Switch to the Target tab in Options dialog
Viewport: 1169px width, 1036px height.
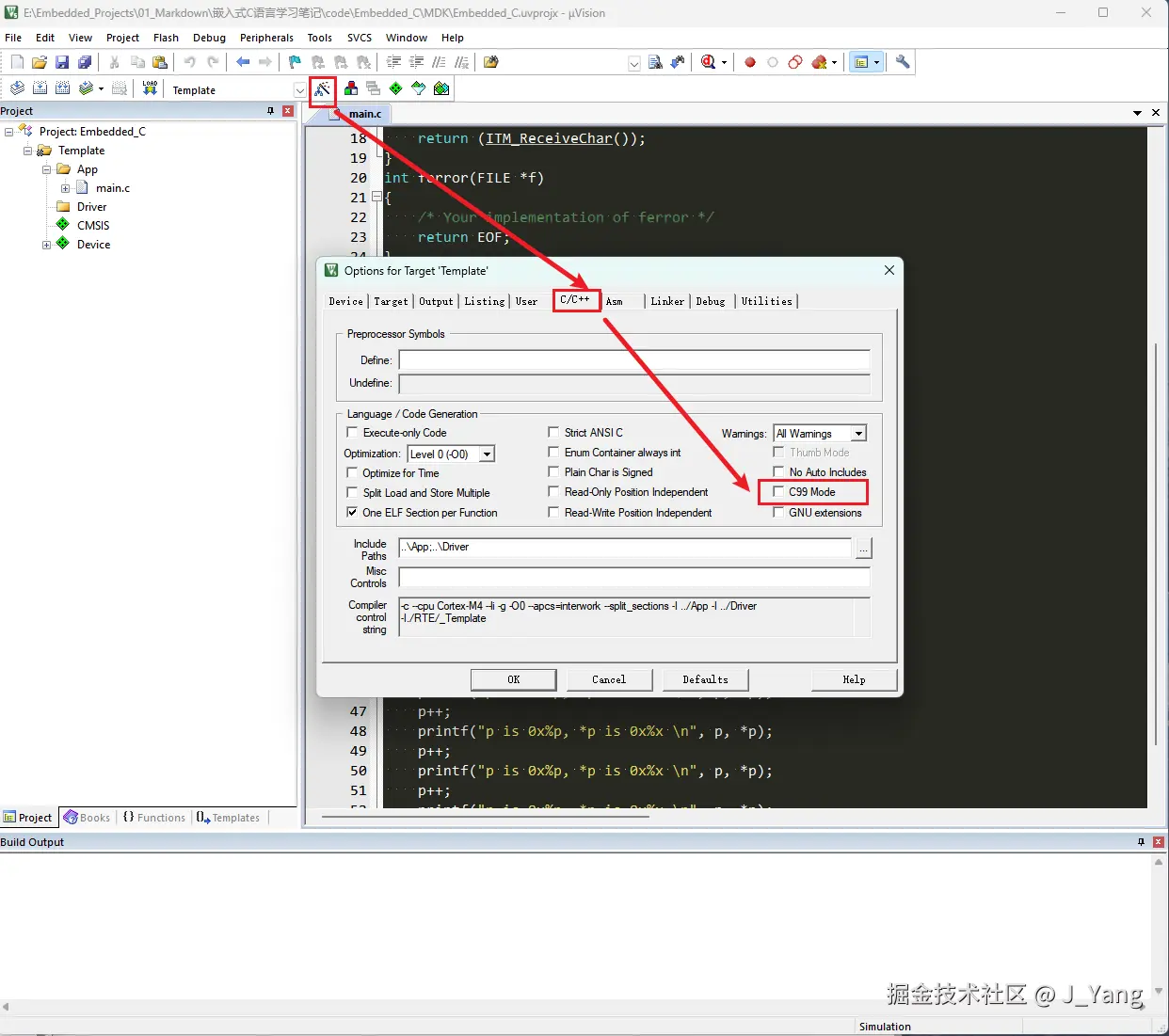(391, 301)
